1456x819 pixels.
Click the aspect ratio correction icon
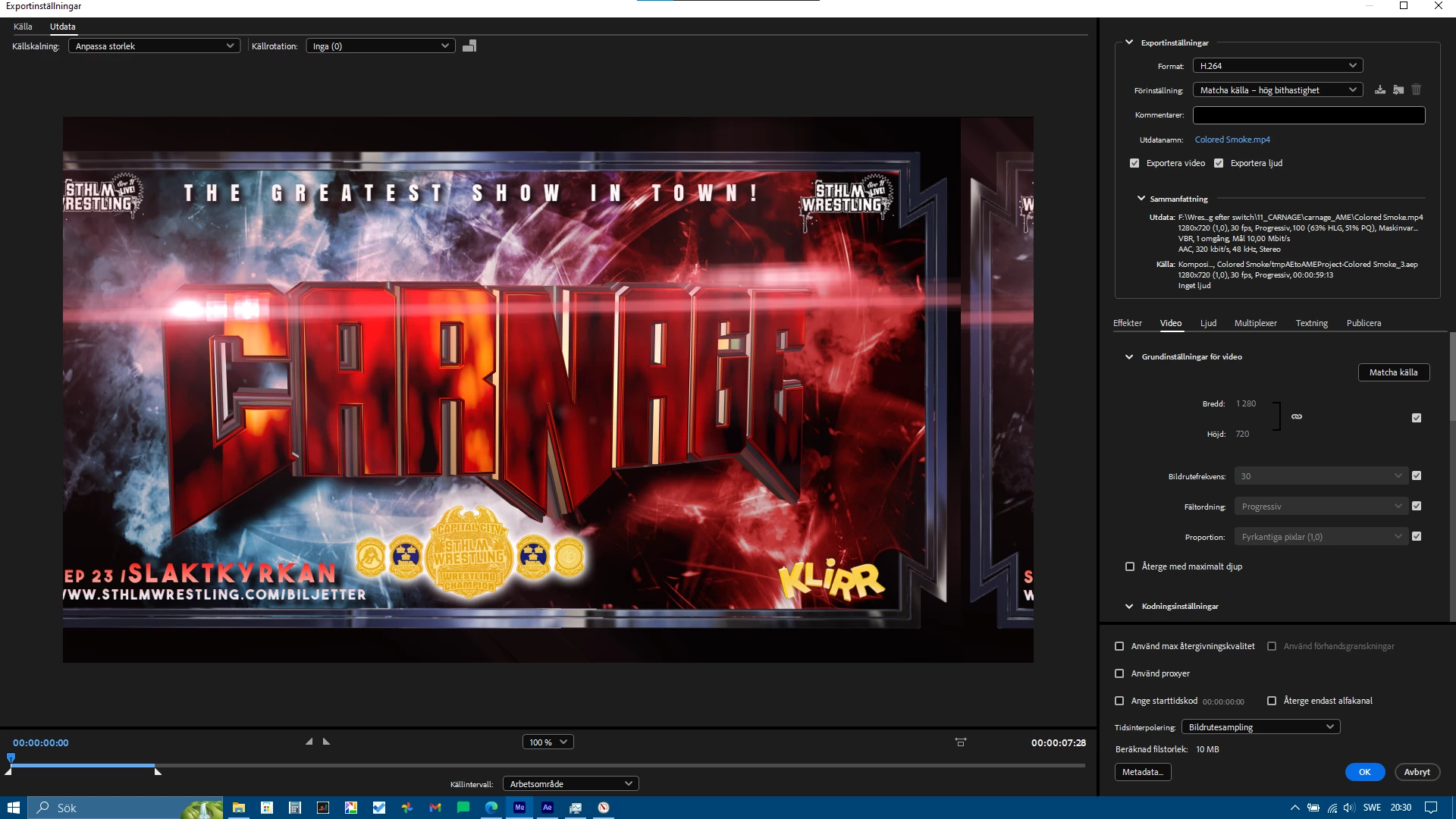961,742
